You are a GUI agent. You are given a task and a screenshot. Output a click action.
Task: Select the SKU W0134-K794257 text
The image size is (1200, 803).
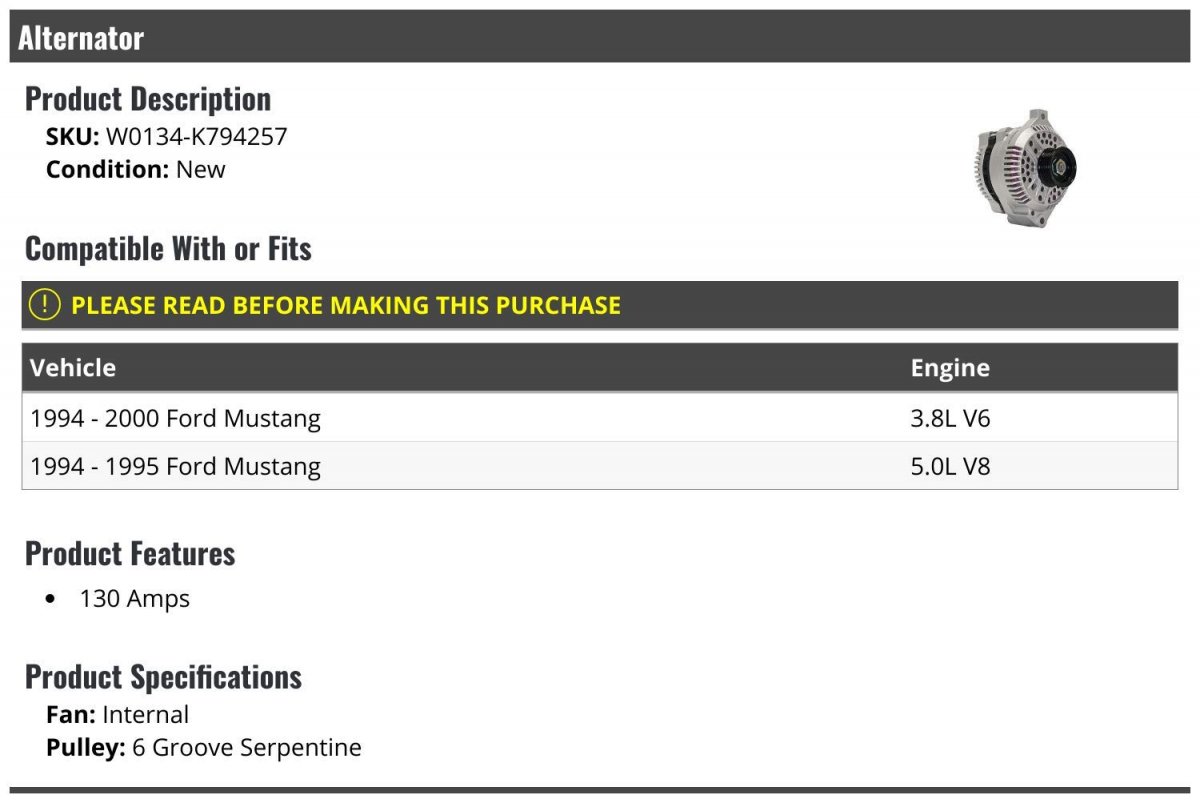click(196, 137)
